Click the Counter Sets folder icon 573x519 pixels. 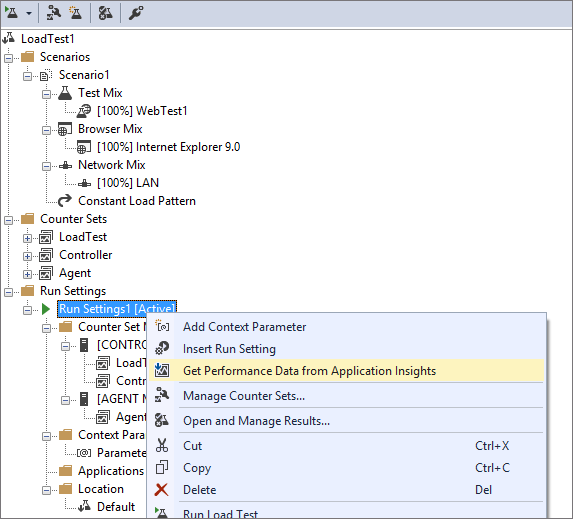(x=28, y=219)
